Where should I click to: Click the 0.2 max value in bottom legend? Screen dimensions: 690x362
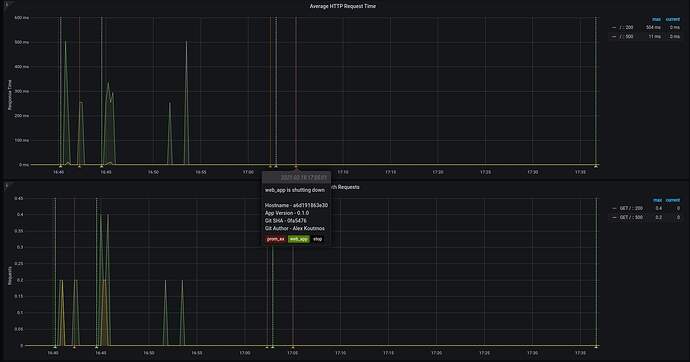[x=658, y=217]
